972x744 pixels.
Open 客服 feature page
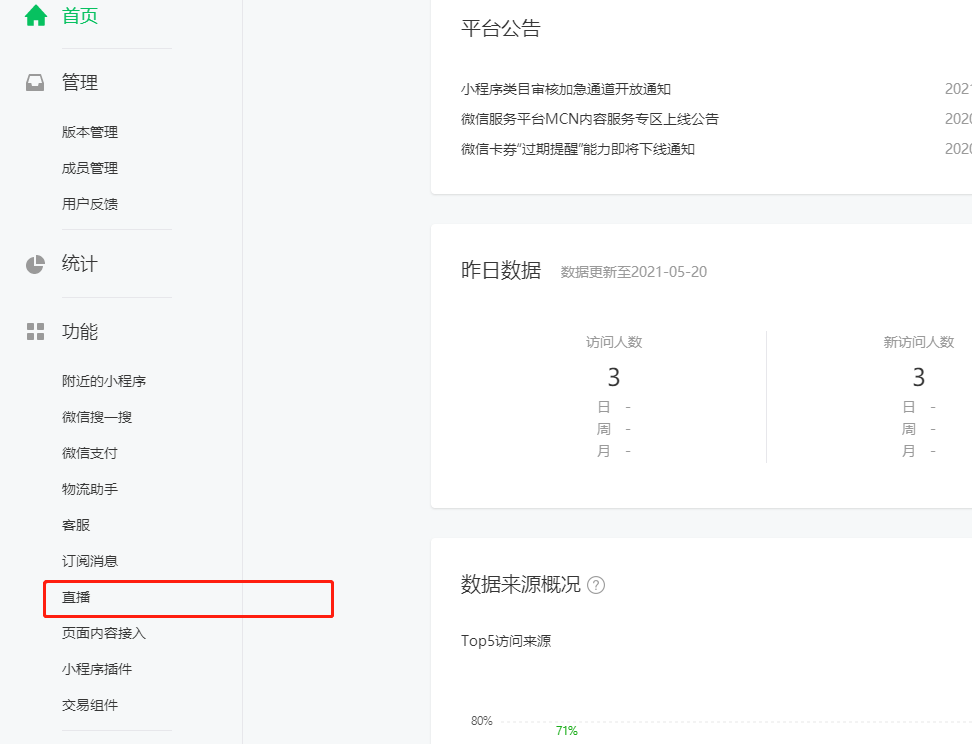point(76,525)
